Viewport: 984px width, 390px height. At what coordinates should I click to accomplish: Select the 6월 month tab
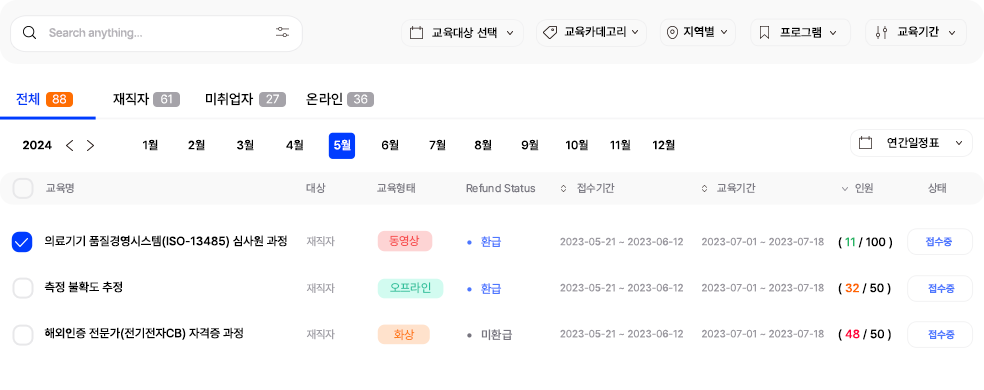click(x=390, y=146)
